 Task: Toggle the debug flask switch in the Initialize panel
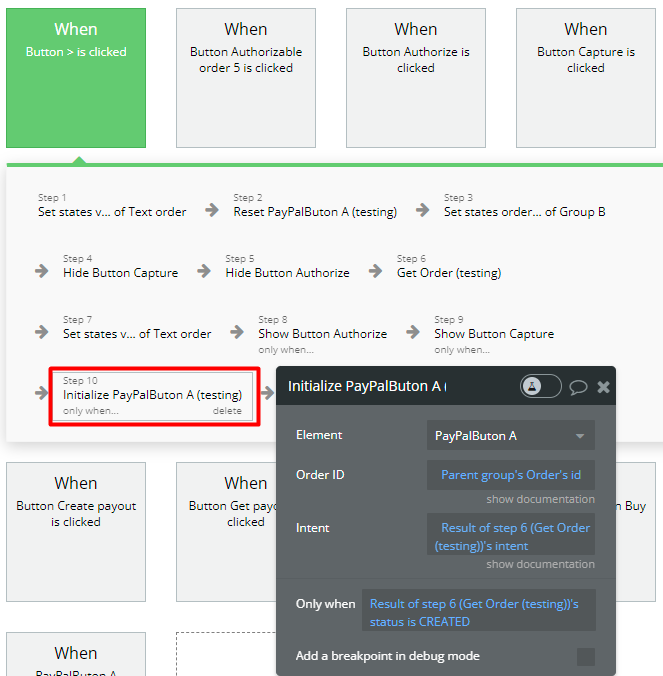pos(541,386)
